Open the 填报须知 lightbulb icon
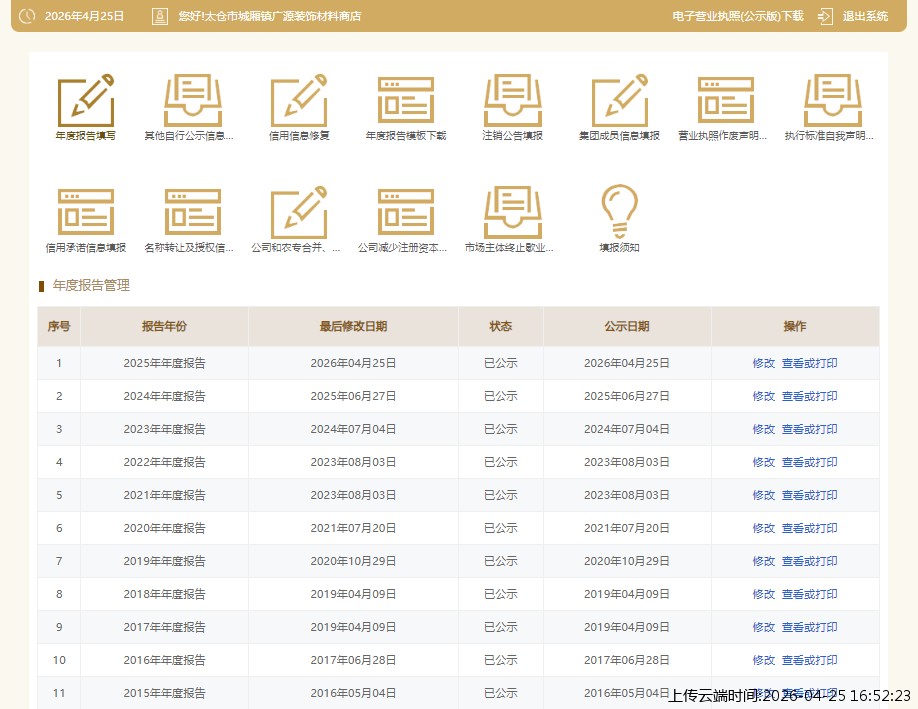 pos(619,213)
